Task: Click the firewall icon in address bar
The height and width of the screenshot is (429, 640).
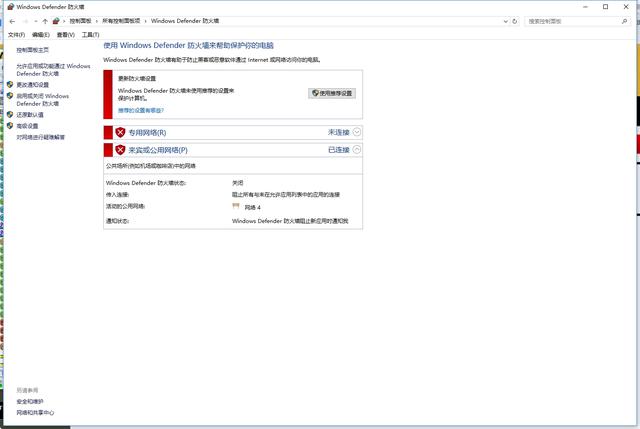Action: (x=56, y=21)
